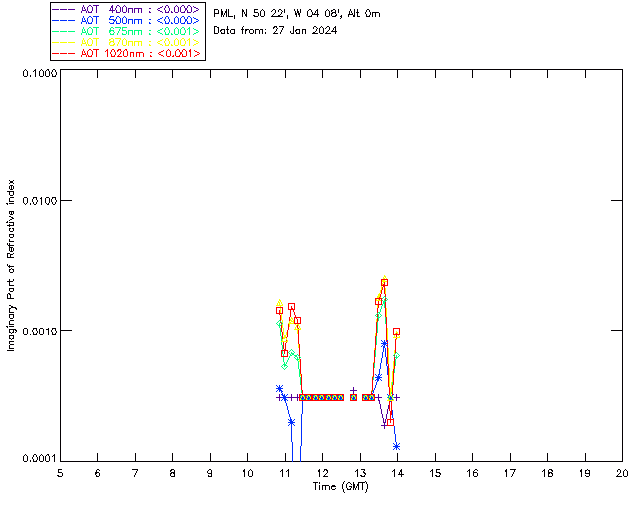Screen dimensions: 640x512
Task: Click the x-axis tick label 18
Action: pyautogui.click(x=547, y=473)
